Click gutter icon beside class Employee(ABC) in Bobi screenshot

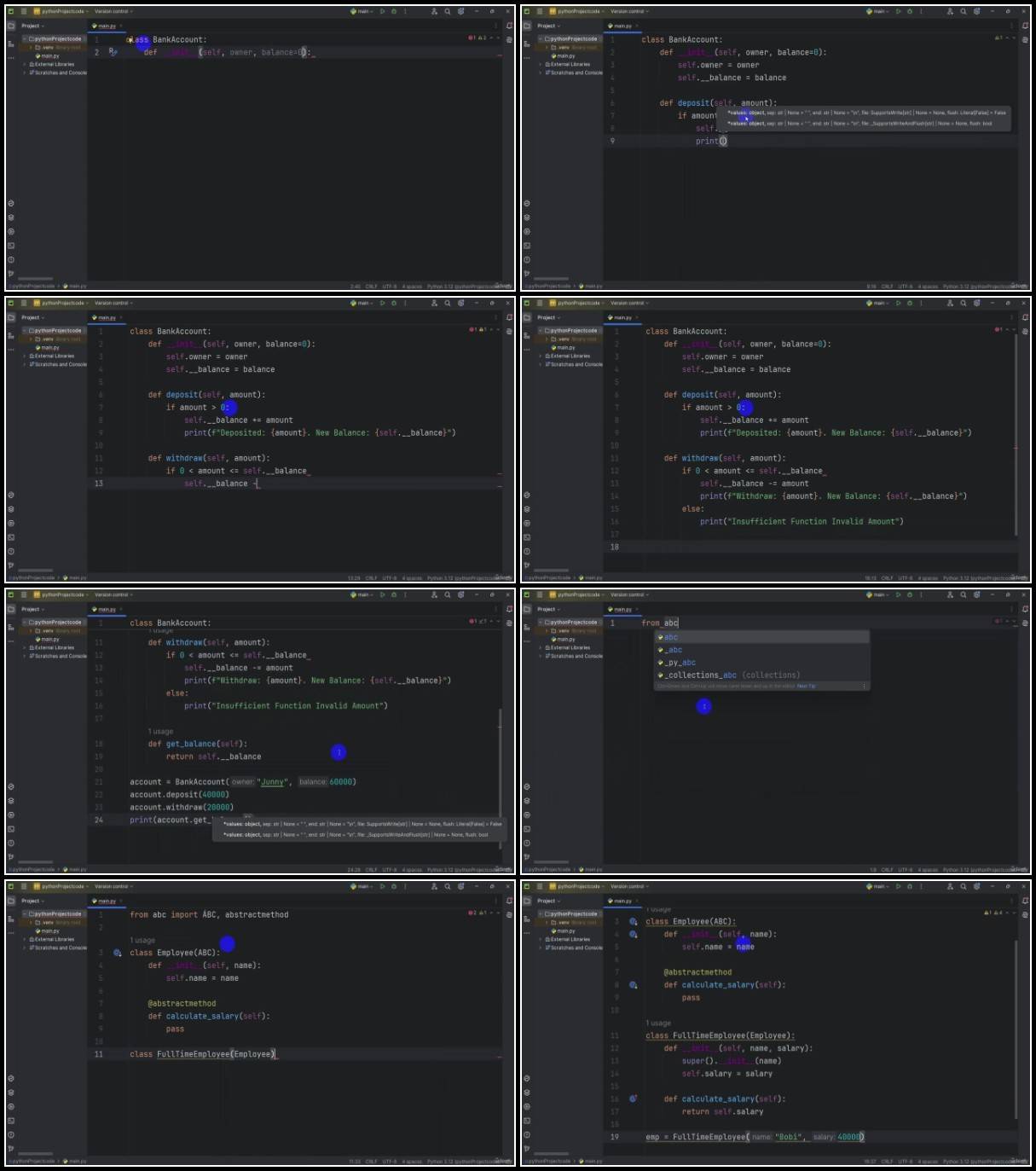(x=633, y=922)
